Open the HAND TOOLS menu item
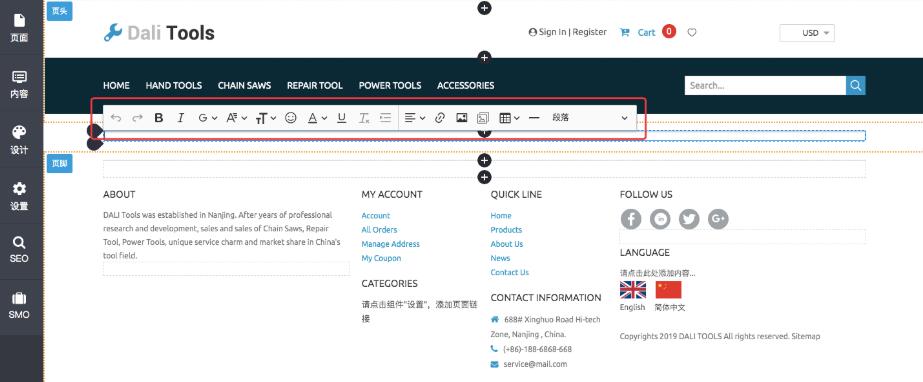923x382 pixels. (174, 85)
